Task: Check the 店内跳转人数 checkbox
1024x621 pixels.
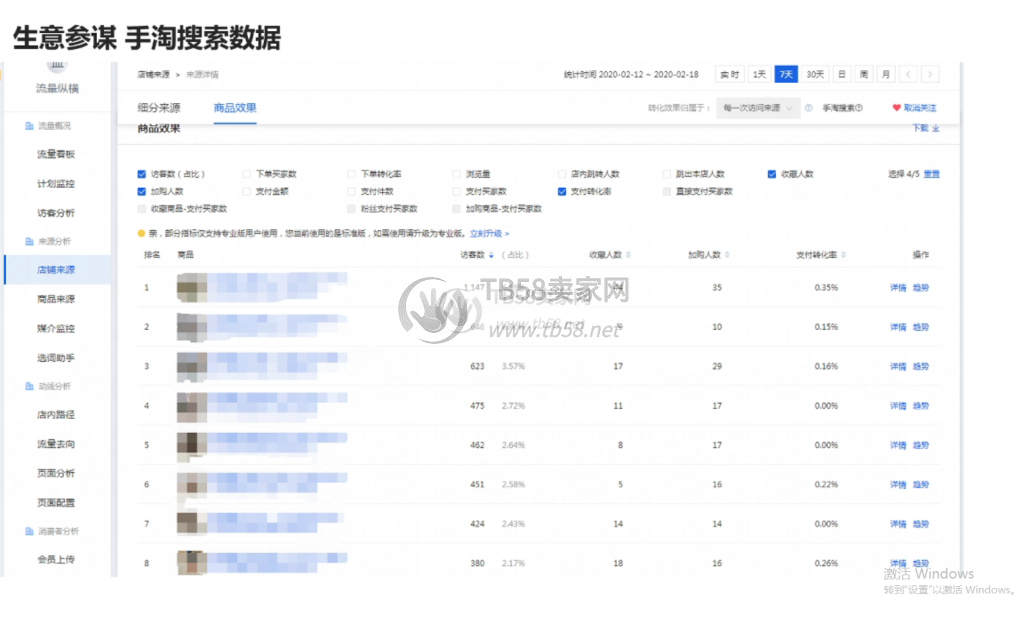Action: coord(562,174)
